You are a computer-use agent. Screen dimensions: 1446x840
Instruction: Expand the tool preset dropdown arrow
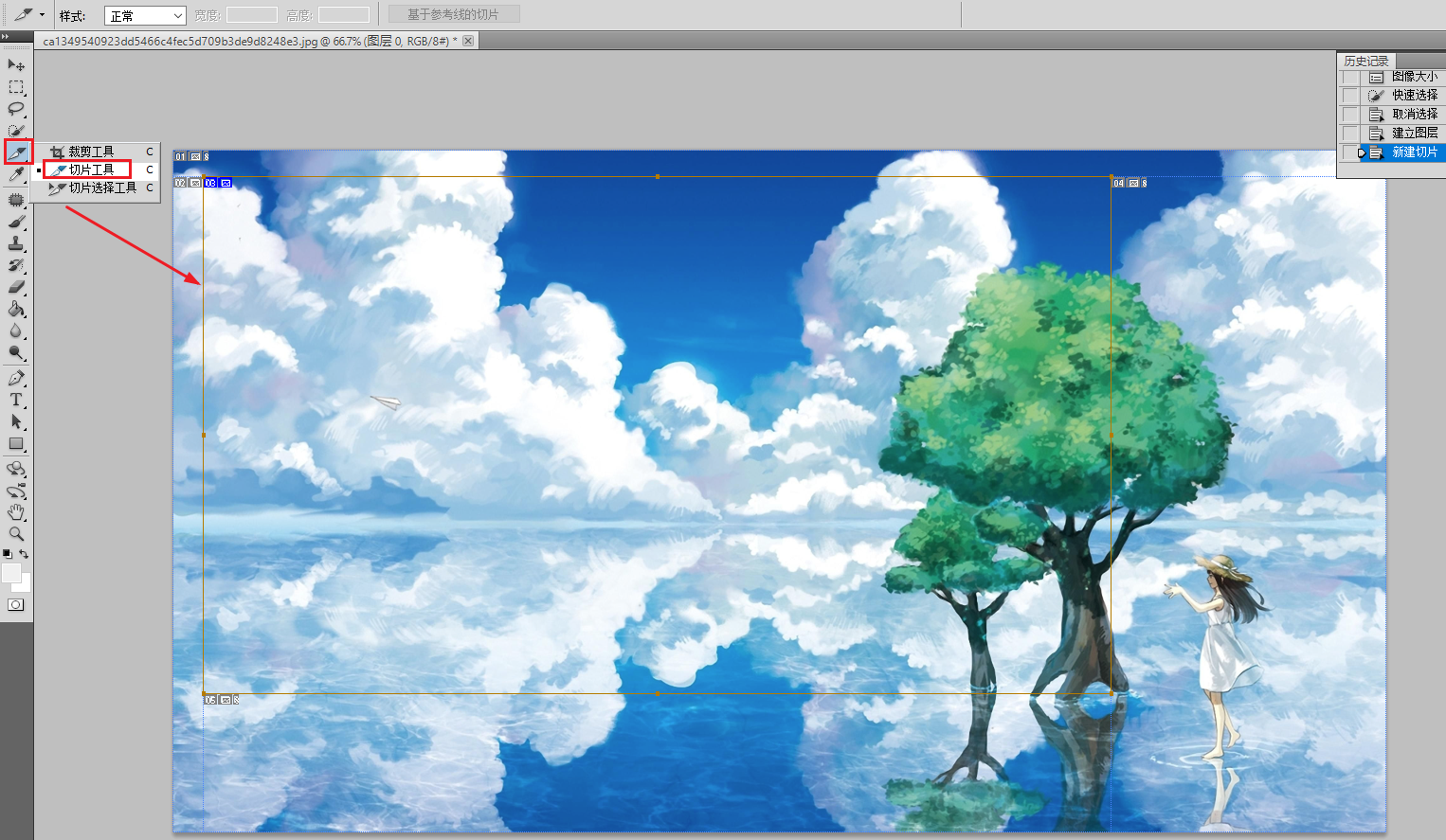click(42, 15)
